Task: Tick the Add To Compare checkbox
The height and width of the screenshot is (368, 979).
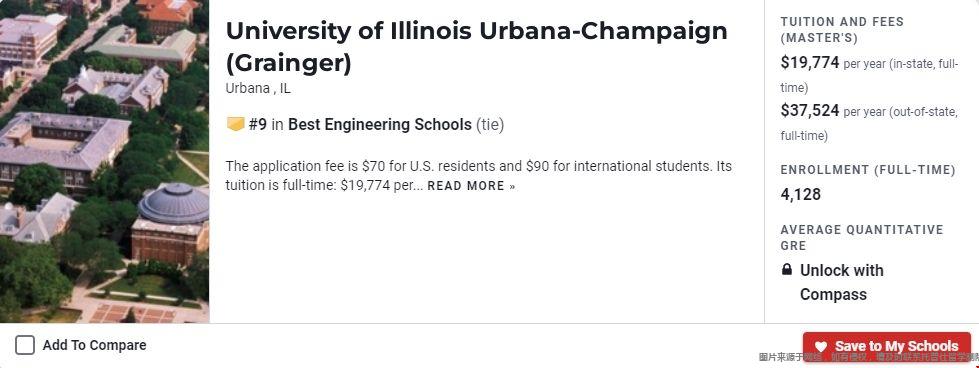Action: (x=25, y=345)
